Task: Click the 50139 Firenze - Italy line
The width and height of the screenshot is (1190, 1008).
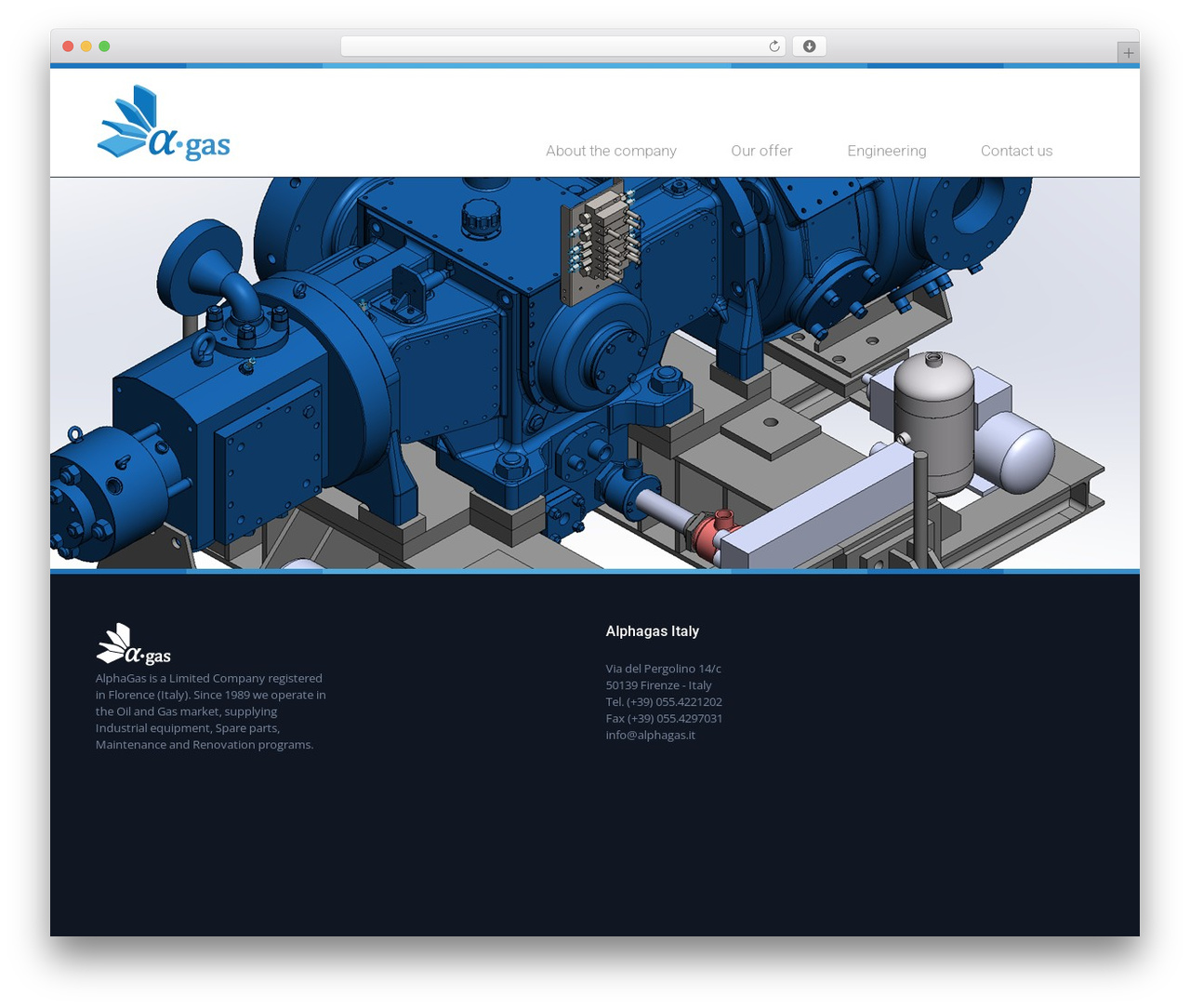Action: (x=659, y=685)
